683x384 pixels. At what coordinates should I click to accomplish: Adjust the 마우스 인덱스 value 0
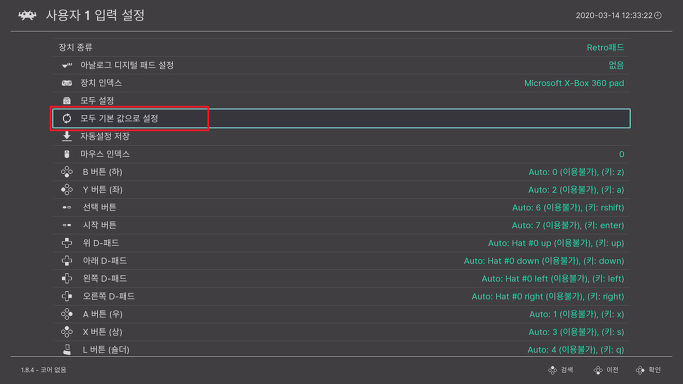coord(622,154)
